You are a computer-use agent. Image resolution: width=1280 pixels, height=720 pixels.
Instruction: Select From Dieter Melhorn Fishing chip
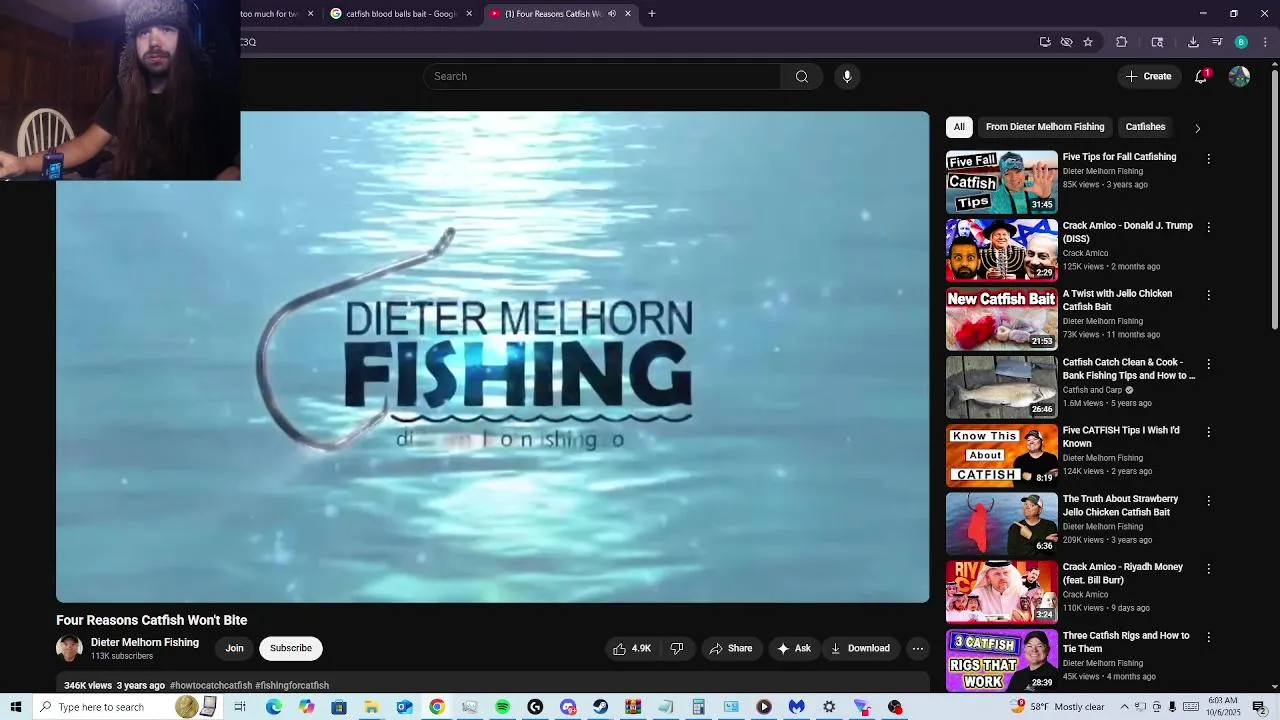1045,127
